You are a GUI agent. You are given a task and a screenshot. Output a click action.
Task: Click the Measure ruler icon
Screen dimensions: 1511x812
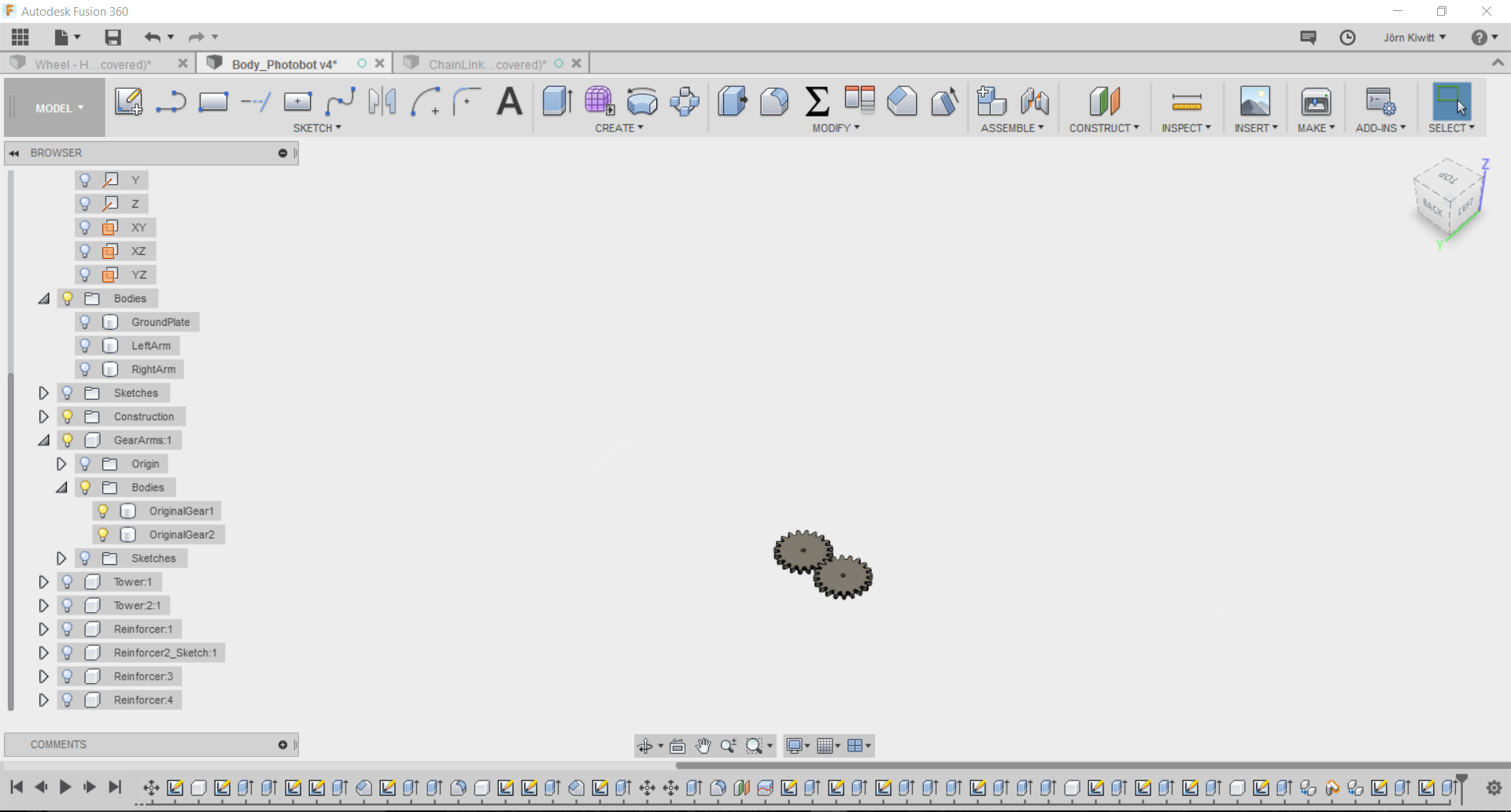[x=1186, y=101]
